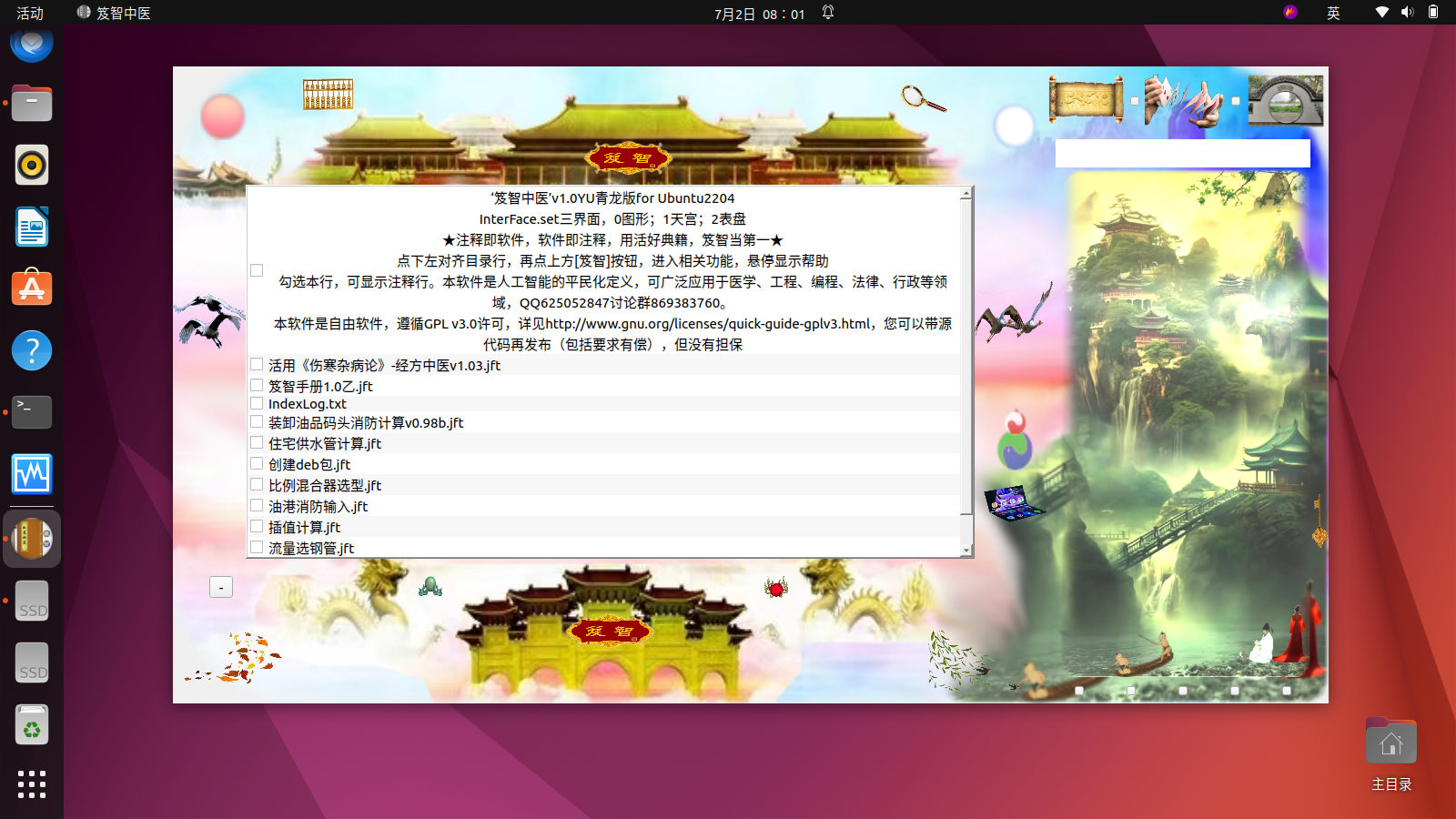The image size is (1456, 819).
Task: Open the clock showing 7月2日 08:01
Action: (x=759, y=14)
